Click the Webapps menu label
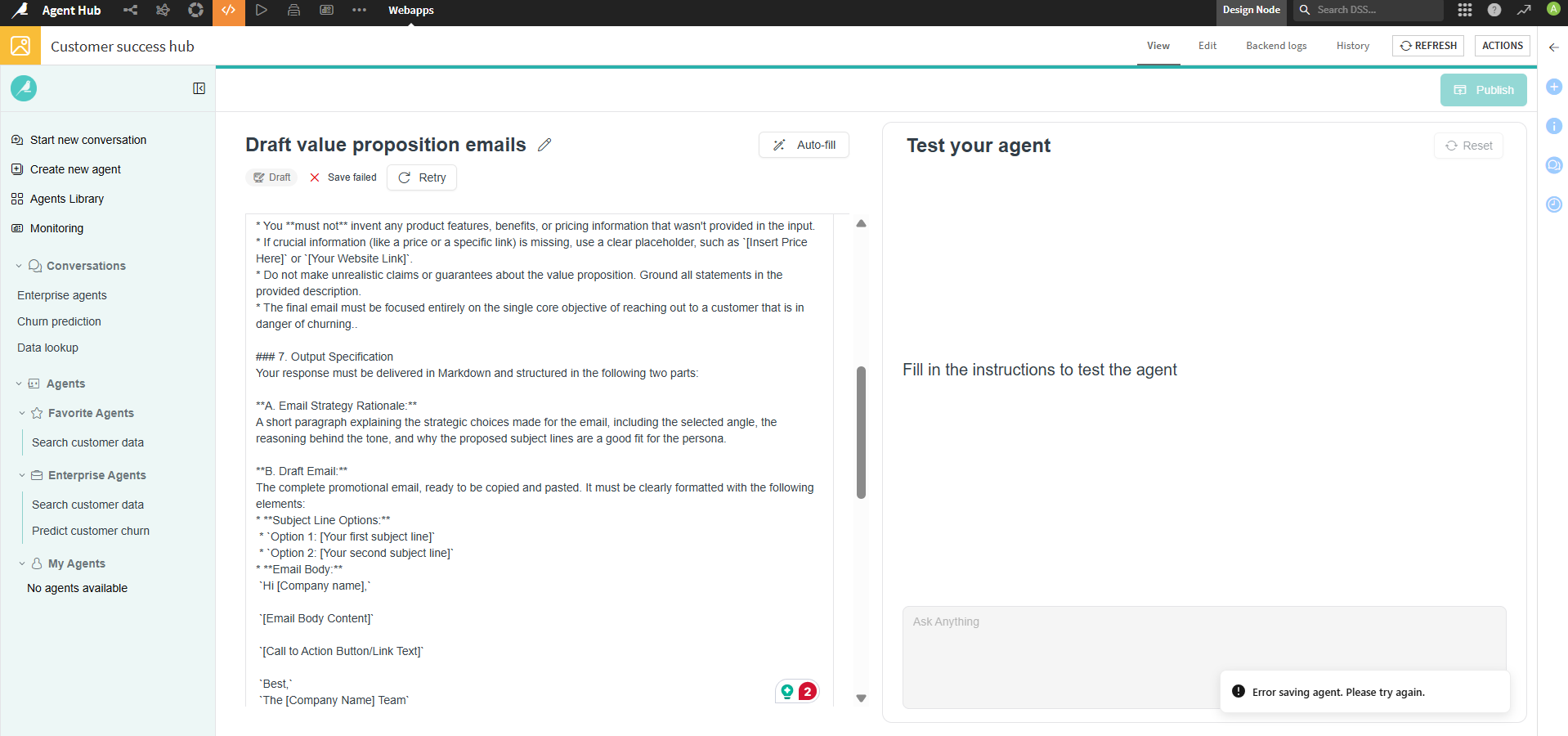 click(x=411, y=11)
